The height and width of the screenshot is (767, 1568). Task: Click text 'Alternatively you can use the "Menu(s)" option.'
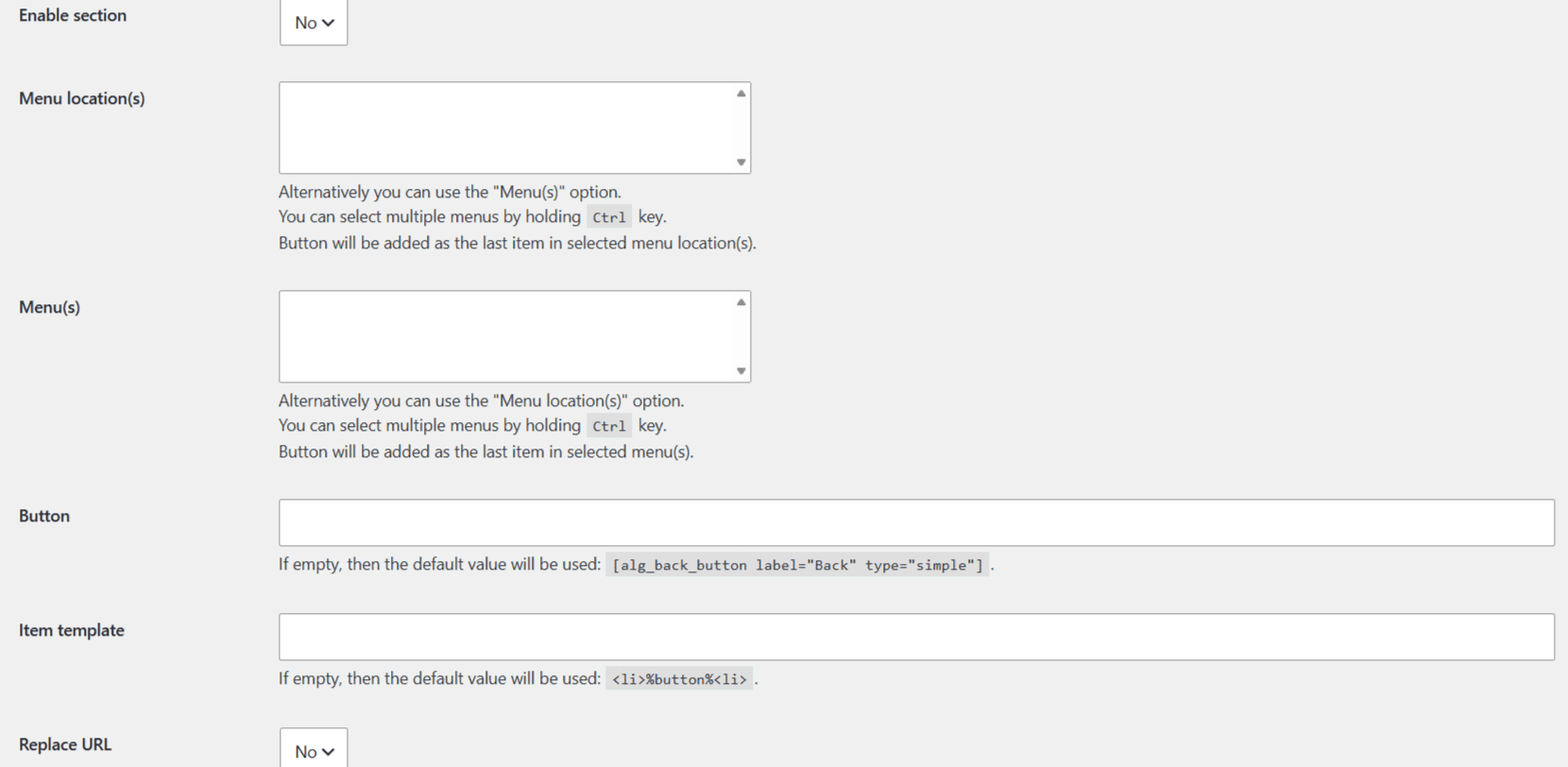tap(450, 192)
